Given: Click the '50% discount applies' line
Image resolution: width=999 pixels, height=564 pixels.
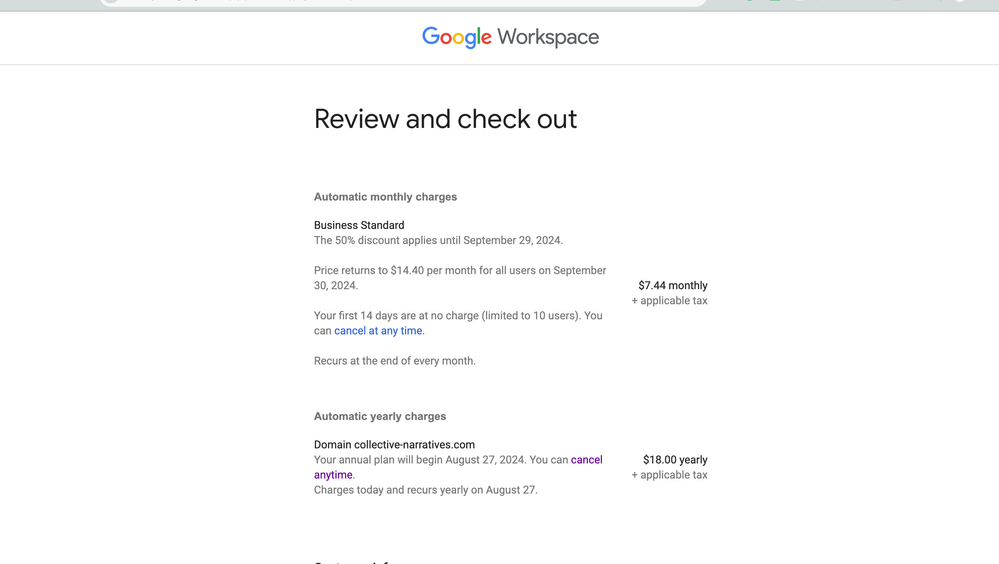Looking at the screenshot, I should point(438,240).
